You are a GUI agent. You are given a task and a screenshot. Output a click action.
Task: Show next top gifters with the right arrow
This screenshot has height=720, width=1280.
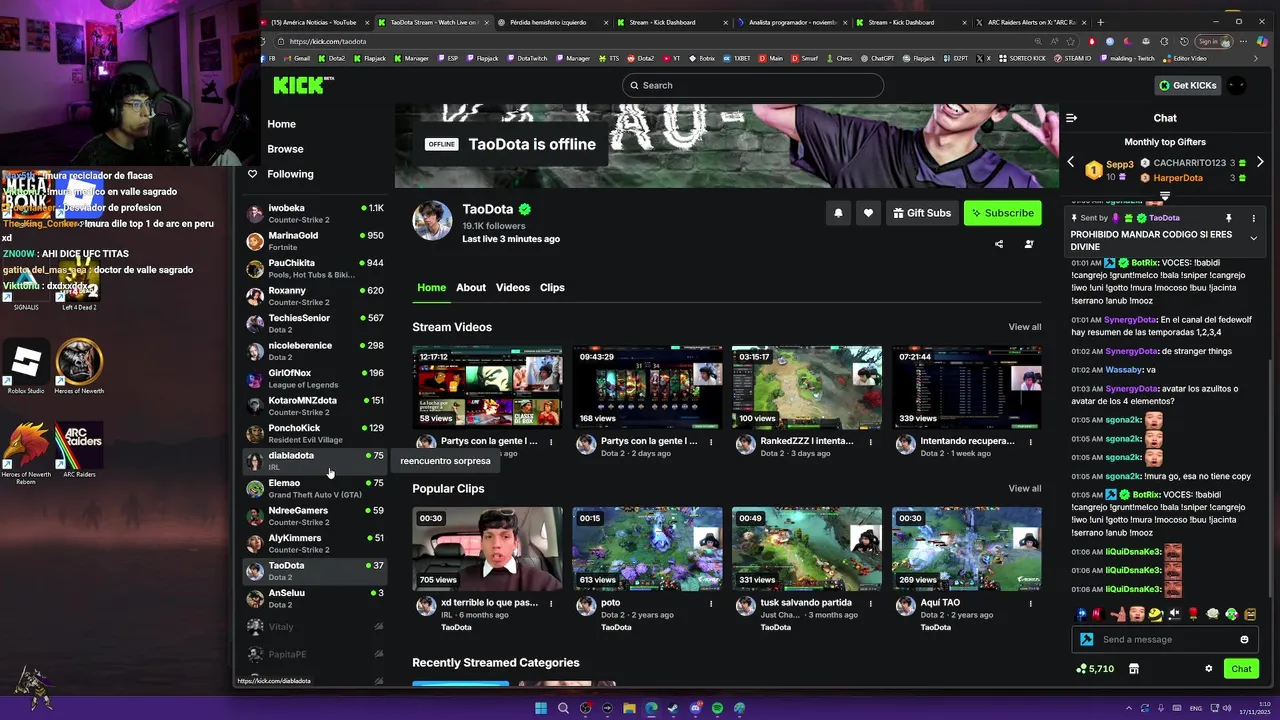click(x=1260, y=162)
